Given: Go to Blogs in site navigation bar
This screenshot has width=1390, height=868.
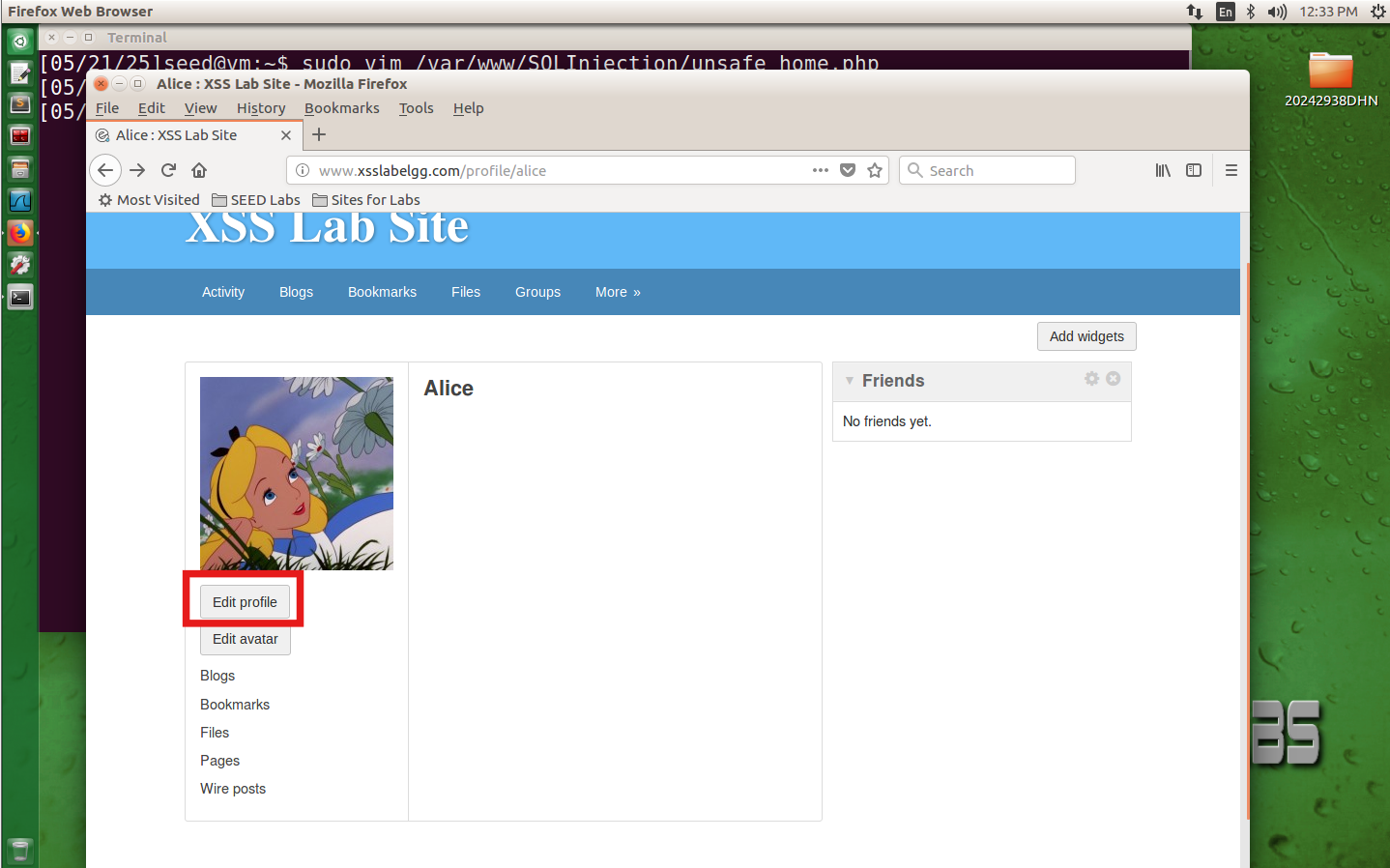Looking at the screenshot, I should 296,292.
